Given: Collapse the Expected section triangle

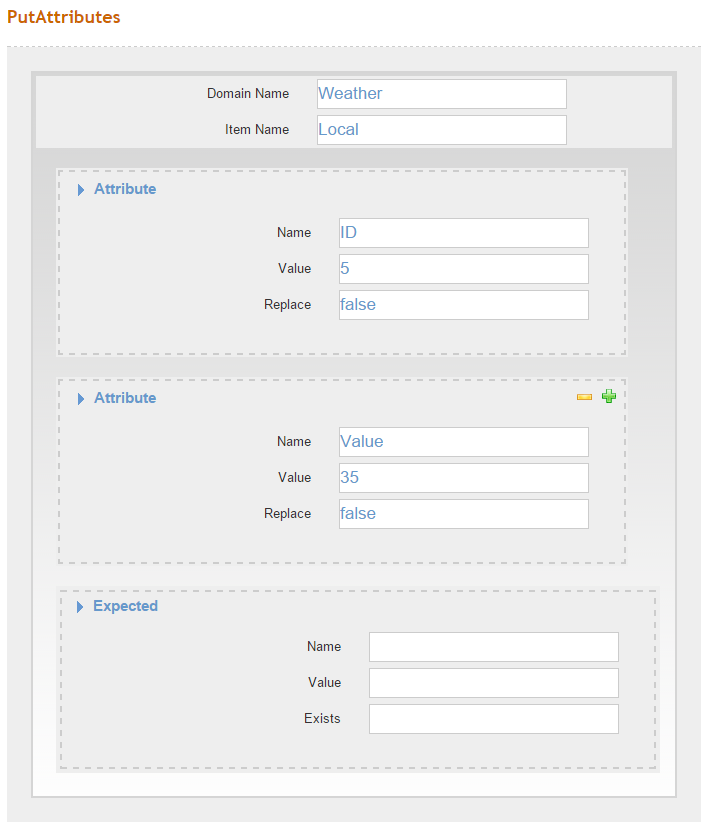Looking at the screenshot, I should [80, 607].
